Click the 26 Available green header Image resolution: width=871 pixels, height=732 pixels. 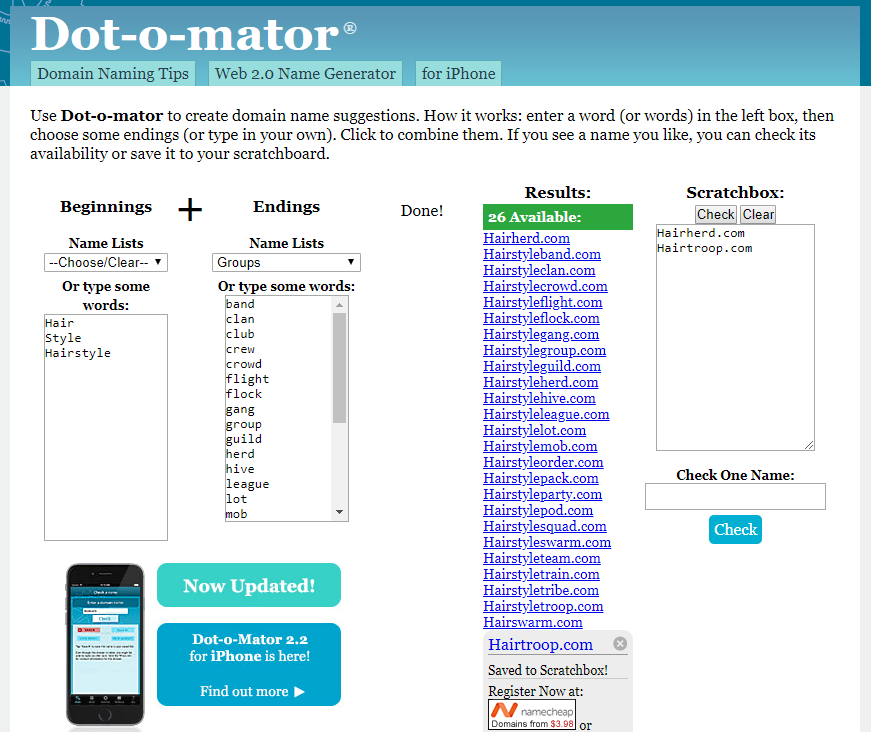558,217
